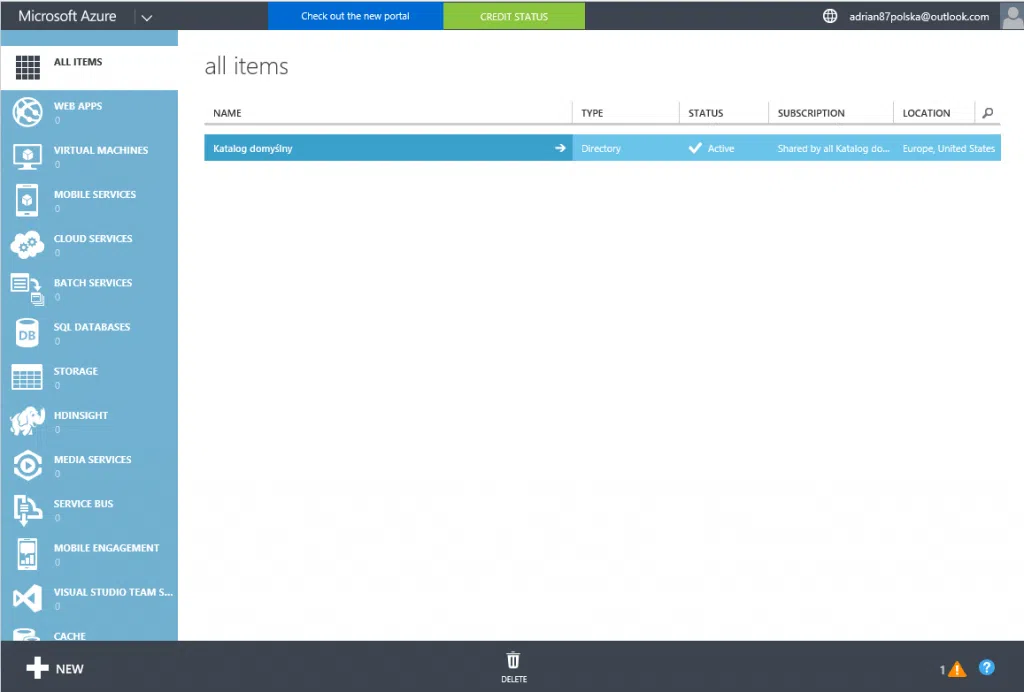This screenshot has height=692, width=1024.
Task: Click the search magnifier in table header
Action: [988, 113]
